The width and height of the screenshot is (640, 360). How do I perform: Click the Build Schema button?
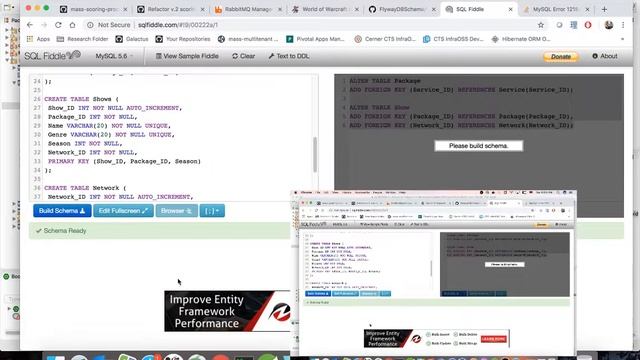tap(62, 211)
